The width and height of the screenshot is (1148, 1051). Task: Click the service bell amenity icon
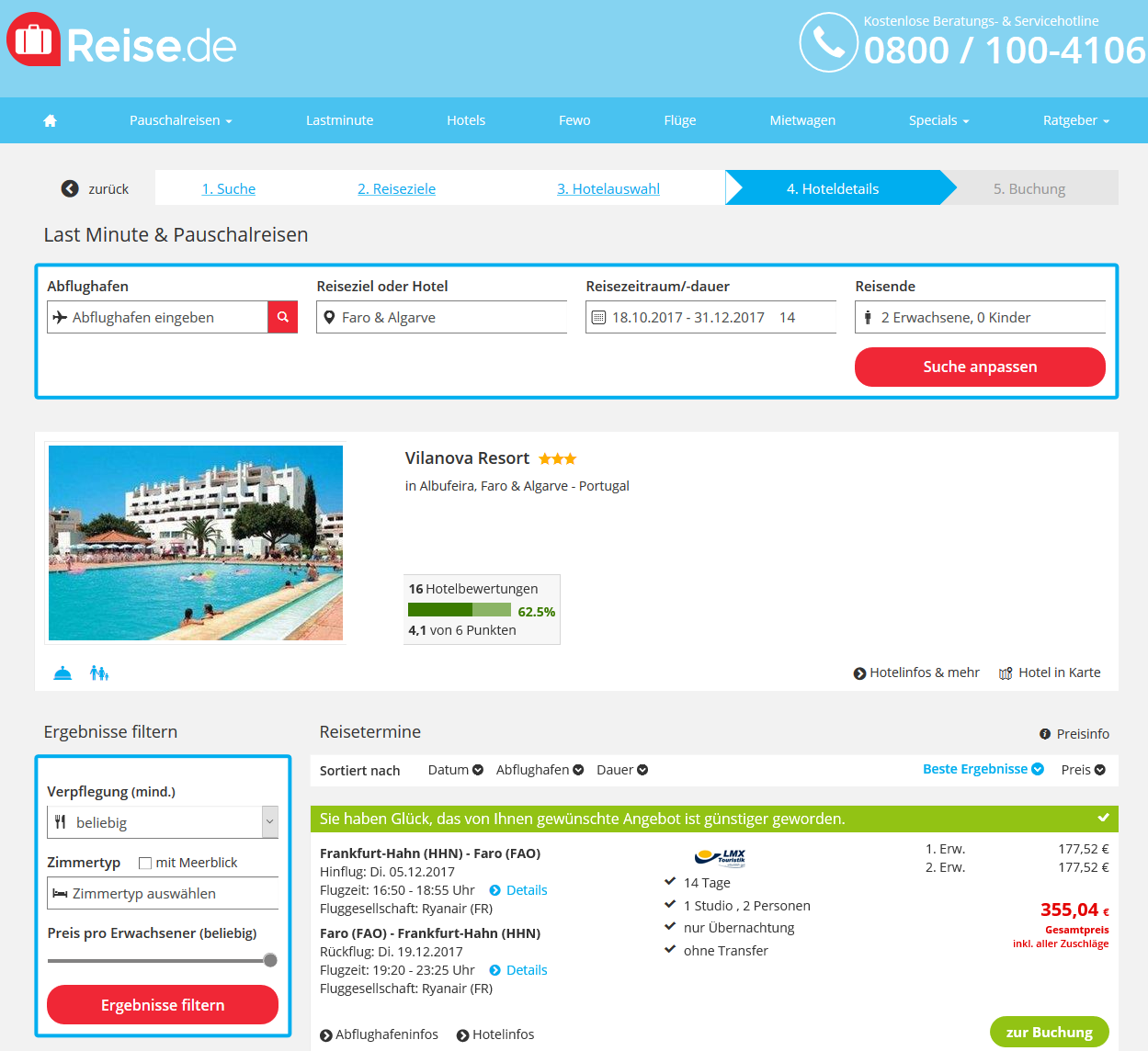coord(63,673)
